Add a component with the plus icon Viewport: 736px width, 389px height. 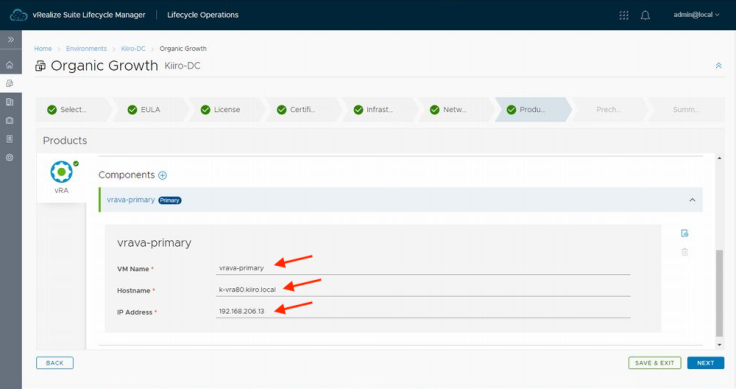tap(162, 175)
